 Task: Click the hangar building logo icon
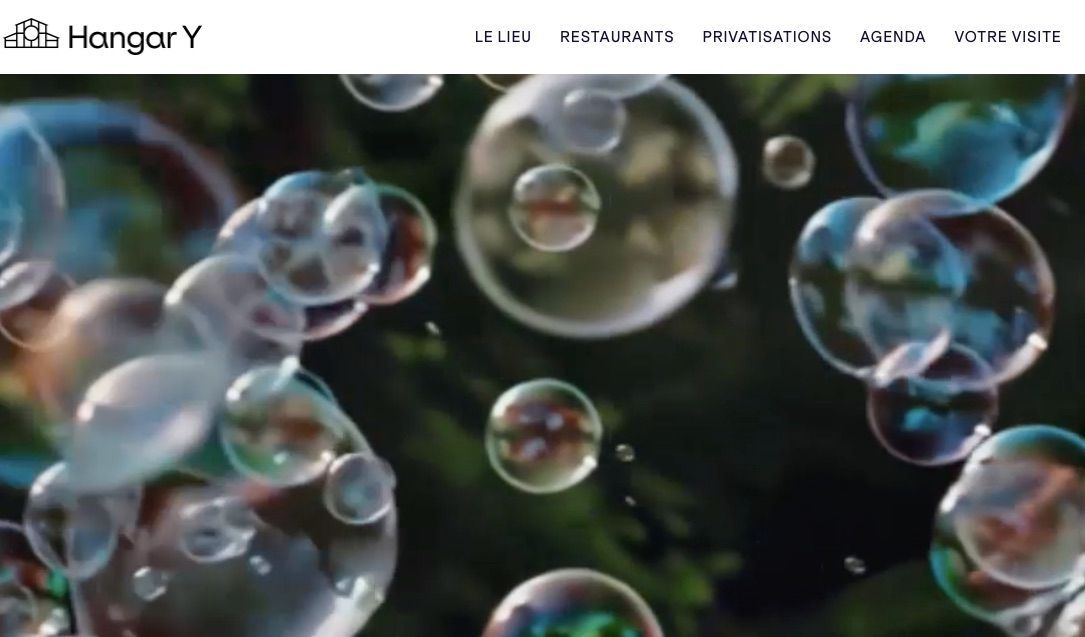31,34
